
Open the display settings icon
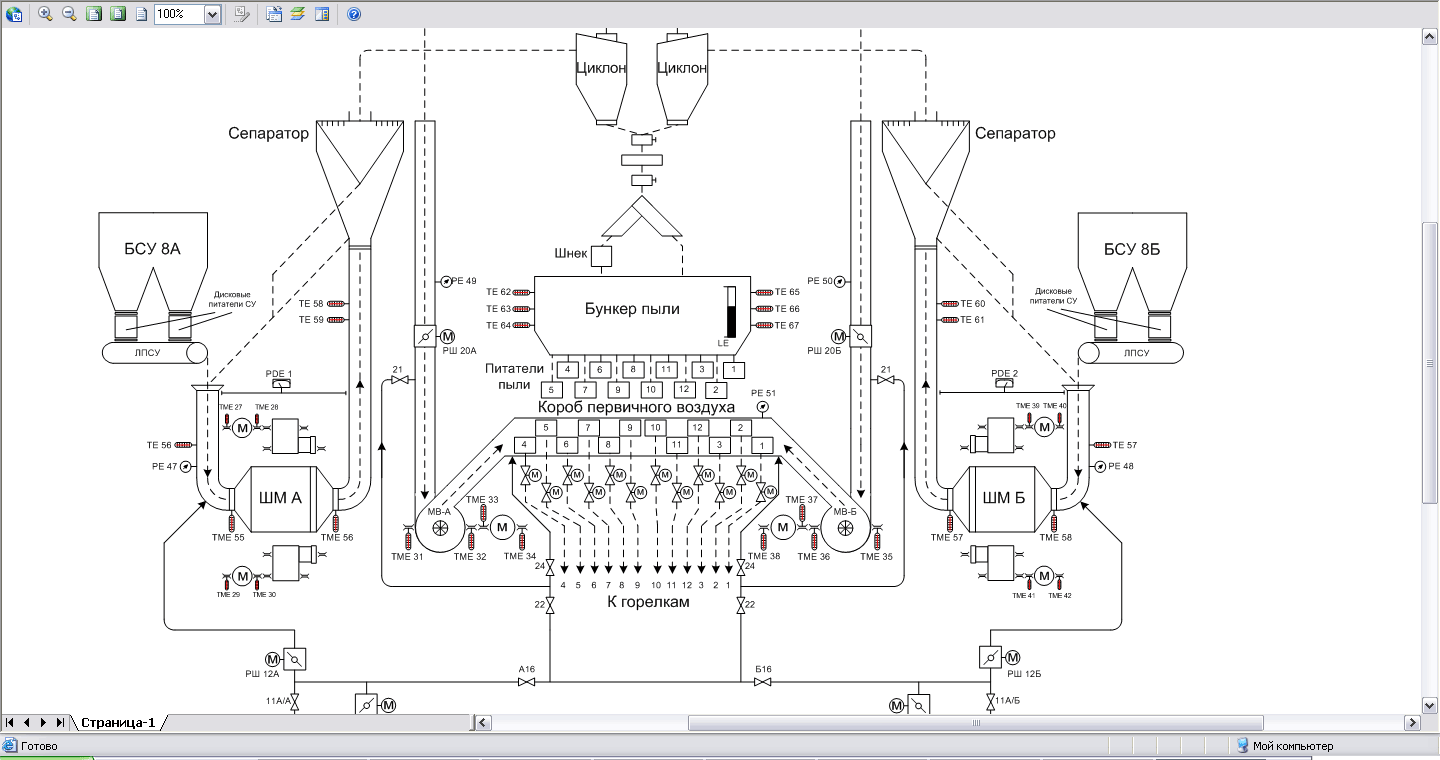(322, 14)
